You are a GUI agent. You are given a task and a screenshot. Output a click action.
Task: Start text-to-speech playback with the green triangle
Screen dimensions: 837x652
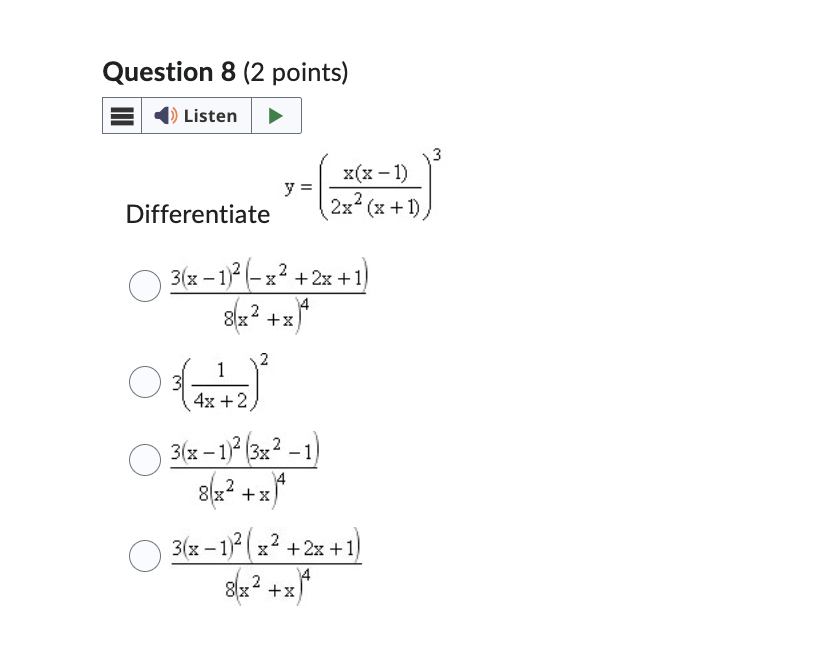coord(275,115)
